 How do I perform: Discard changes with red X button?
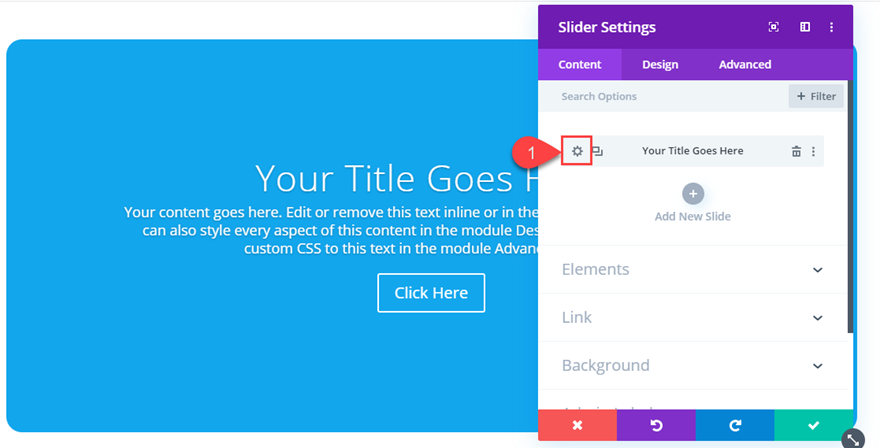click(577, 425)
